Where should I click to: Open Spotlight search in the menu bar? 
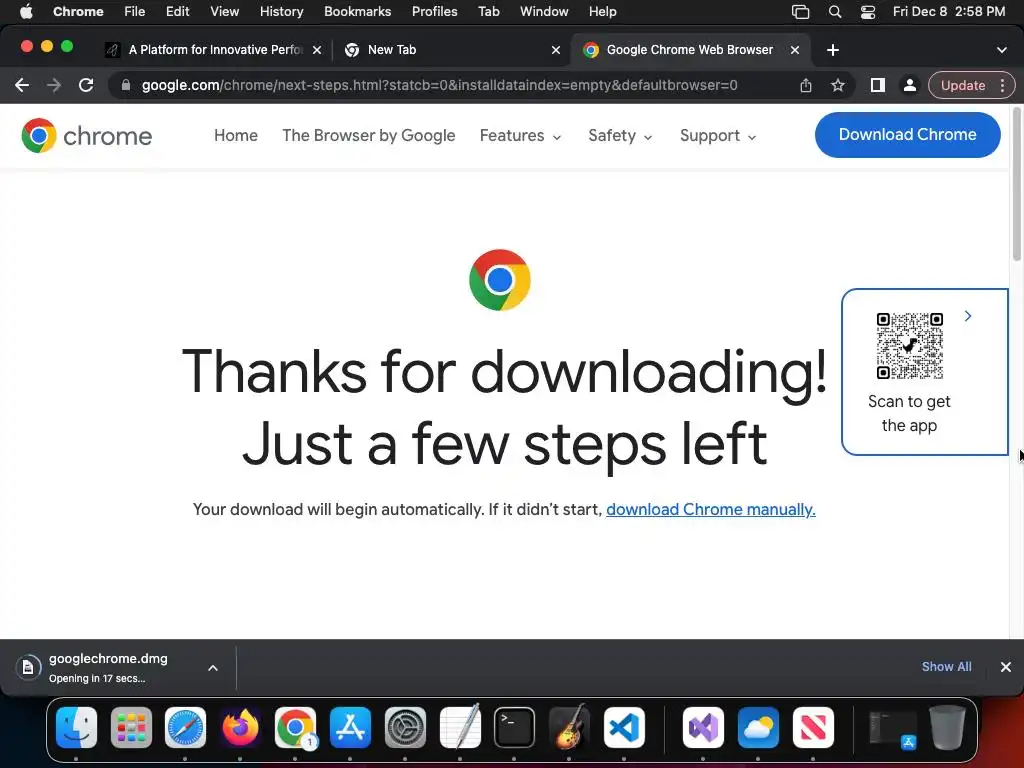(x=835, y=12)
